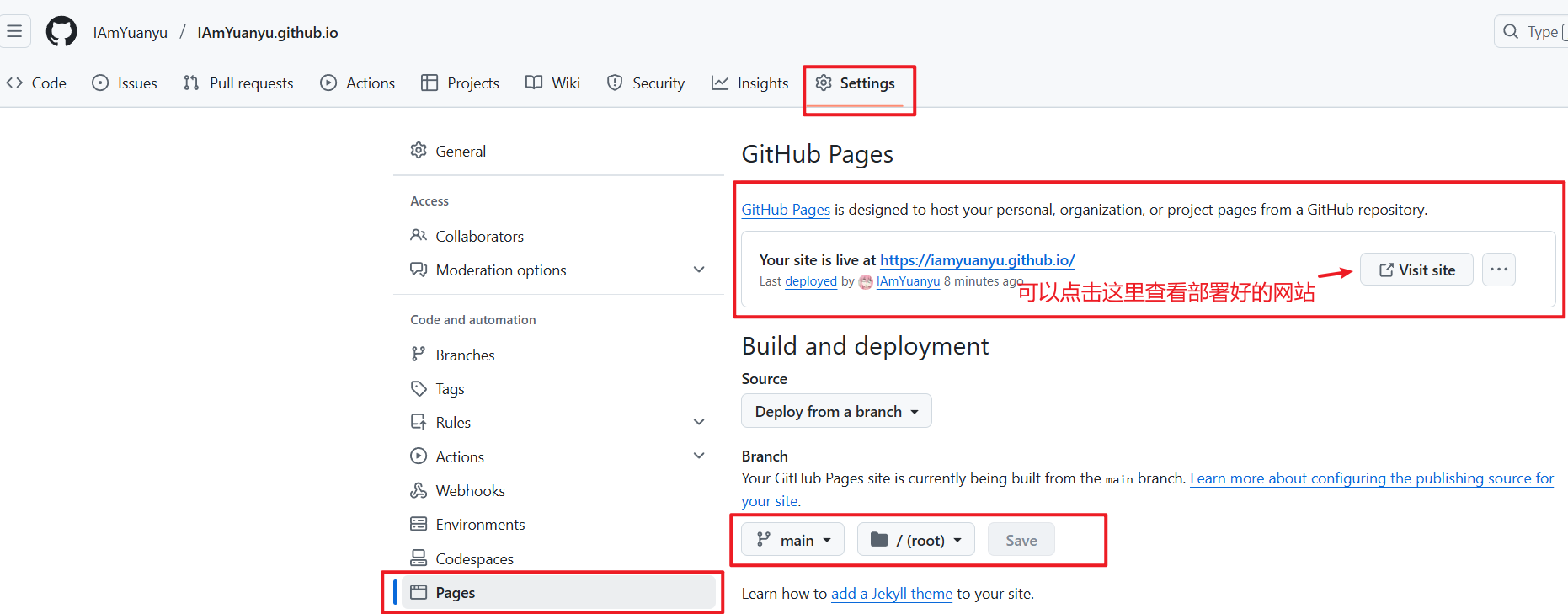Click the Webhooks icon in sidebar

click(x=419, y=490)
